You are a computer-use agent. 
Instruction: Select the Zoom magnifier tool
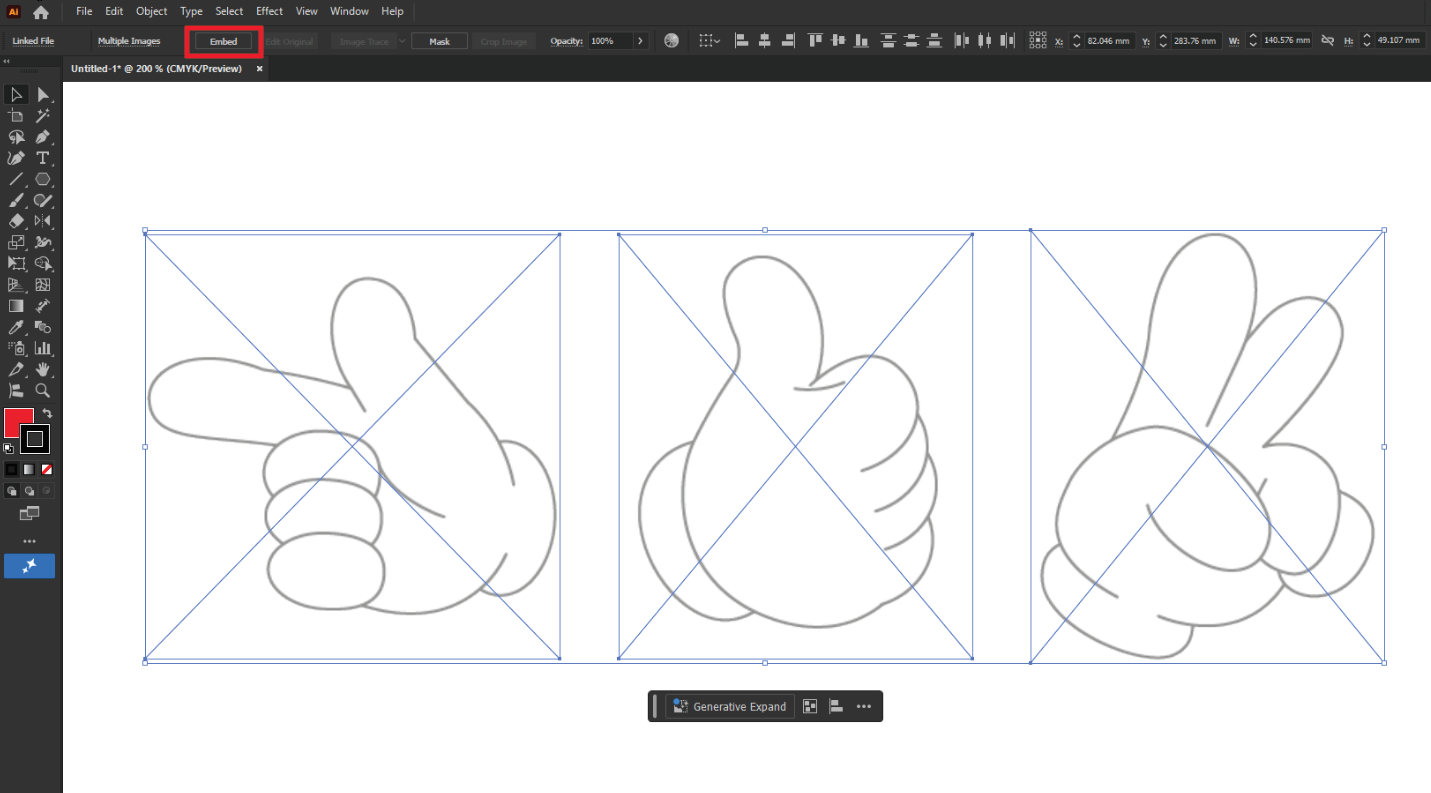coord(43,391)
